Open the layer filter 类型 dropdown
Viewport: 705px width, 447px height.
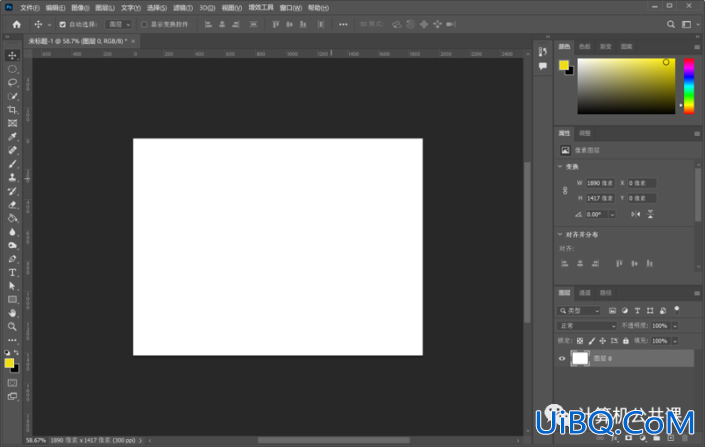579,311
